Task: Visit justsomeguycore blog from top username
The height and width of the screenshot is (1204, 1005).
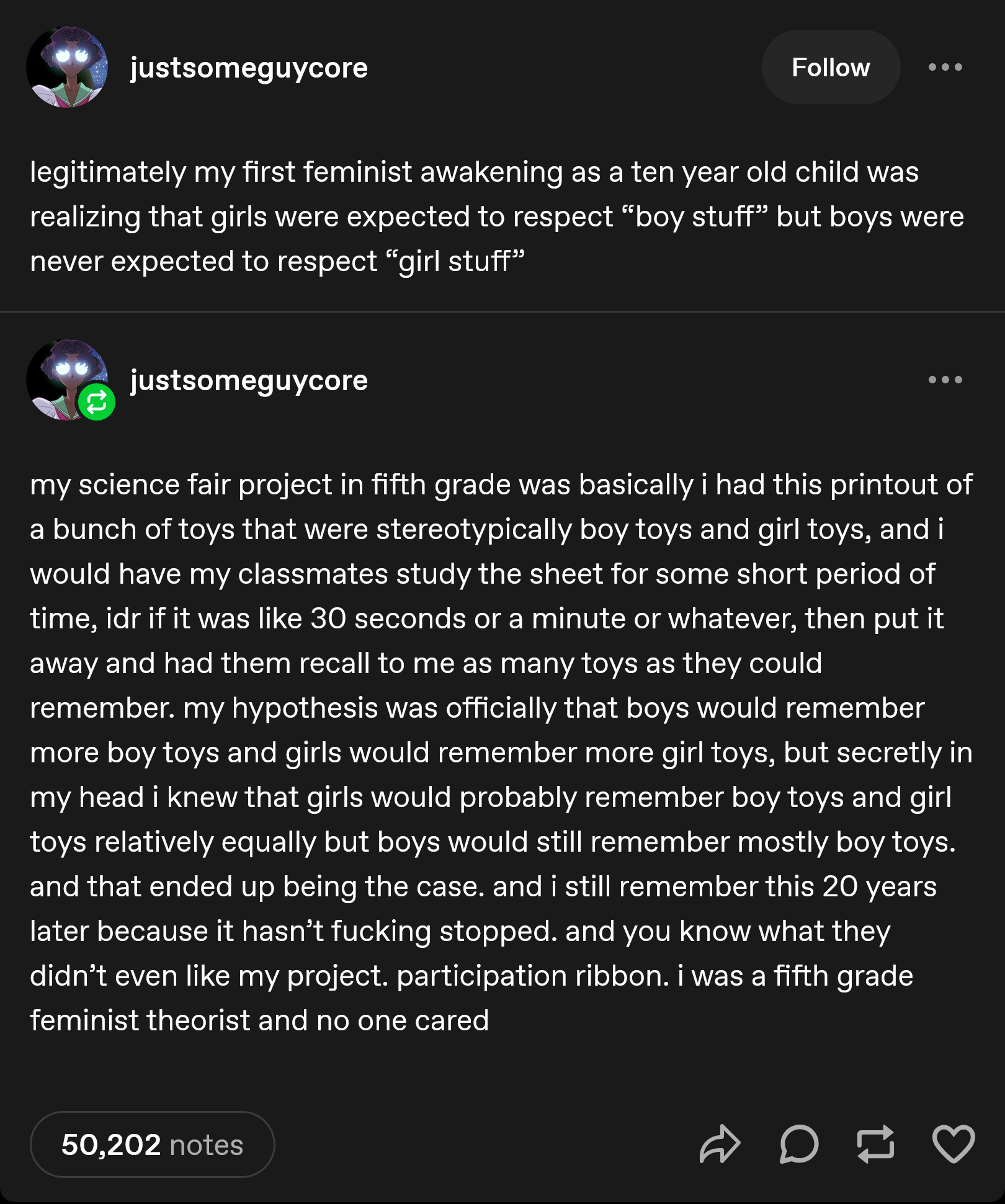Action: (x=249, y=68)
